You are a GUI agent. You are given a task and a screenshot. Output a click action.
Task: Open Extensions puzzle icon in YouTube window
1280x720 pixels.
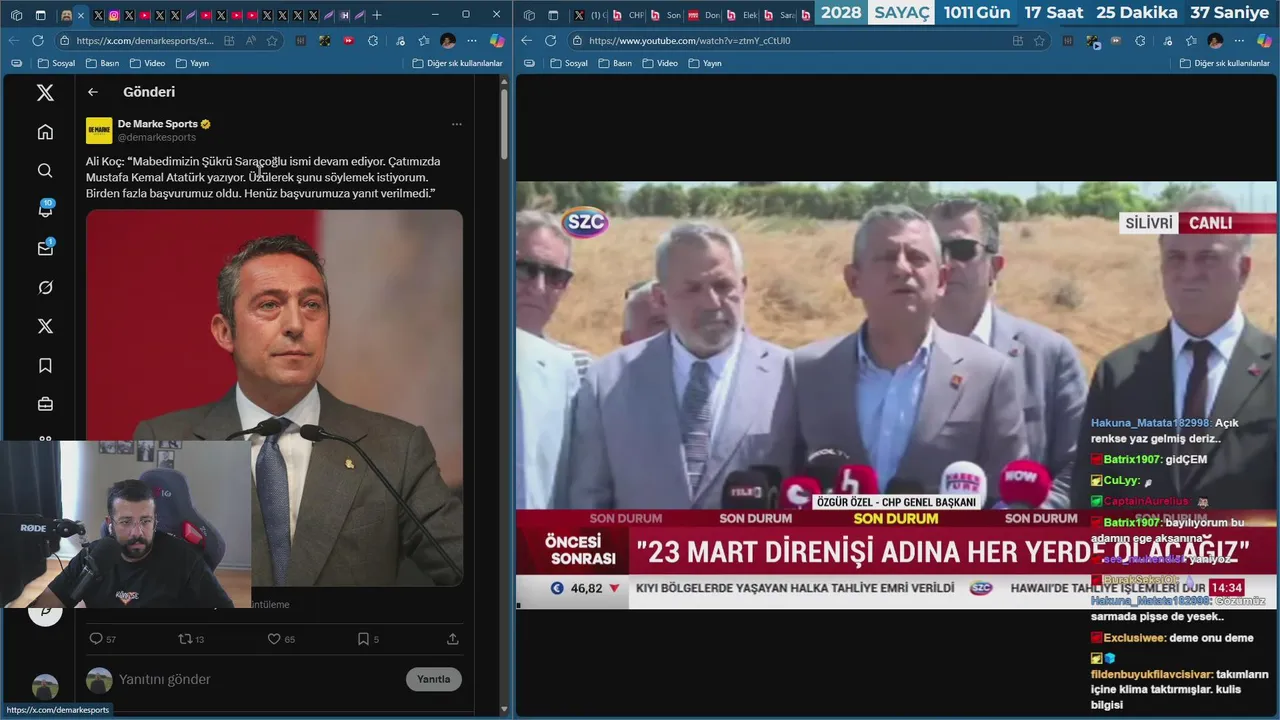1142,41
